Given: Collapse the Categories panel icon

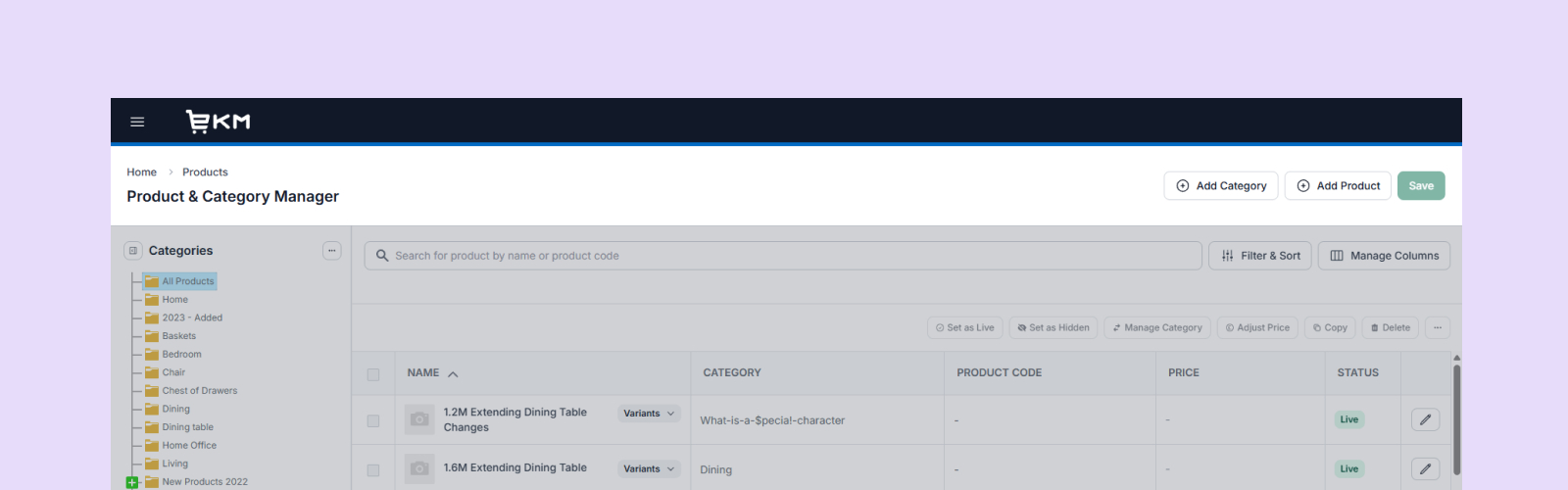Looking at the screenshot, I should click(133, 251).
